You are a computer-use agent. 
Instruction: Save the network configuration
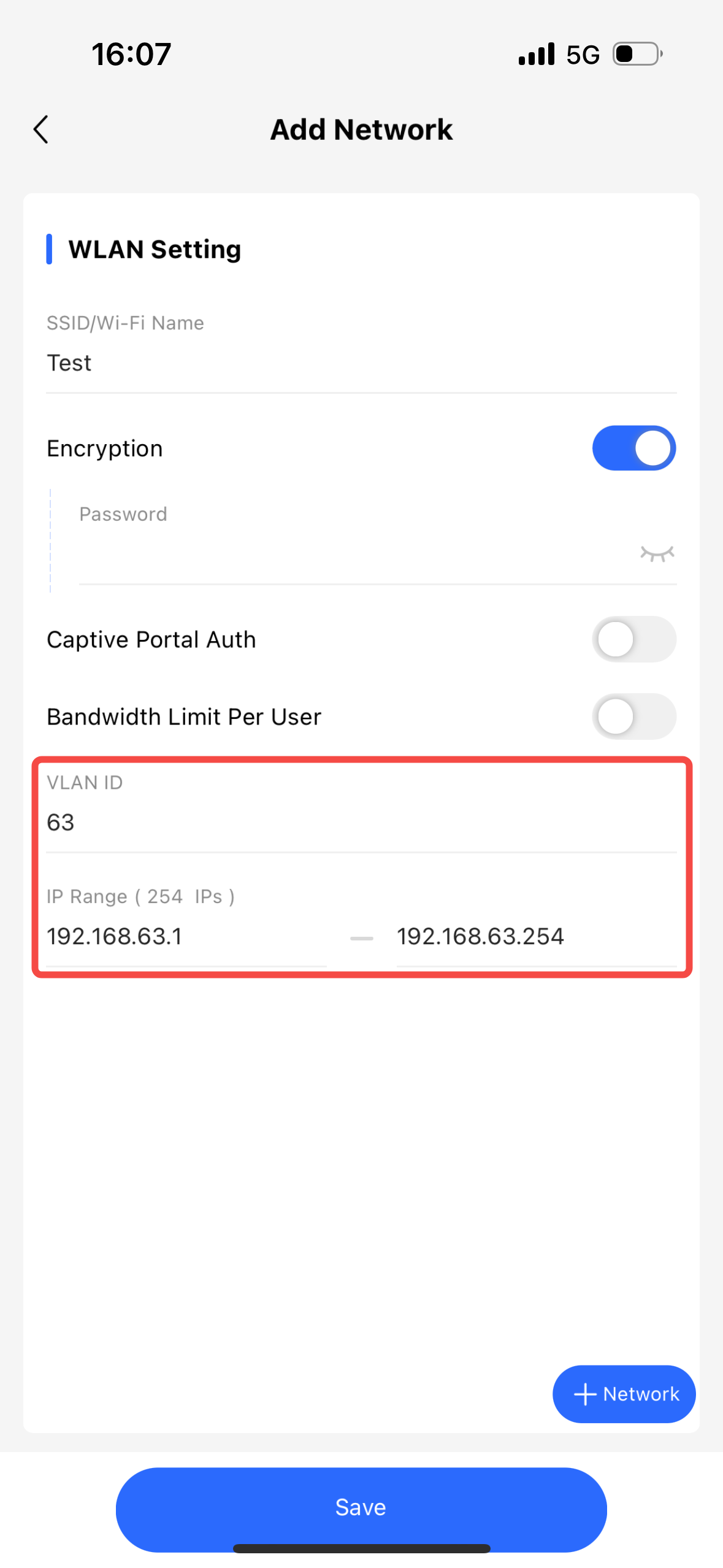361,1507
